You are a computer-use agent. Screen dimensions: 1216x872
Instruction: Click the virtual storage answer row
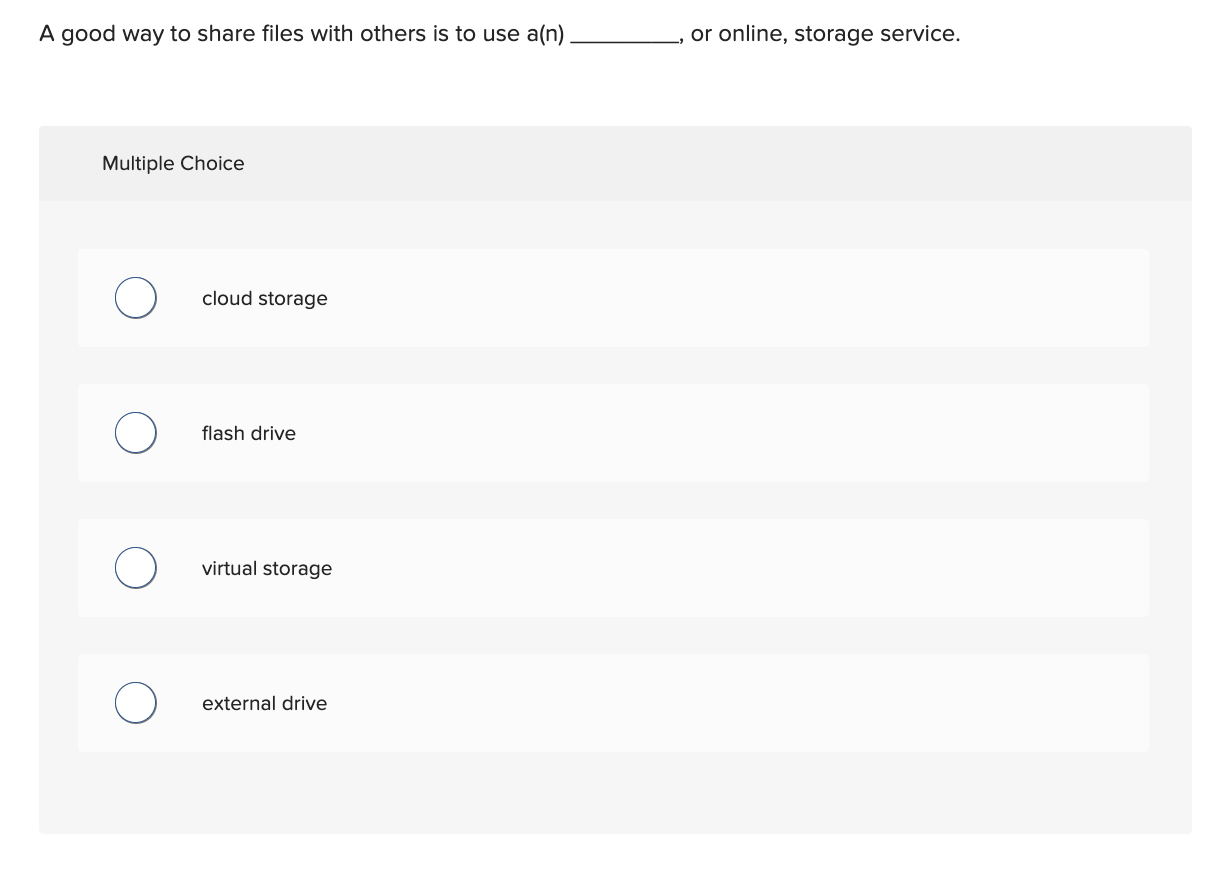[613, 567]
